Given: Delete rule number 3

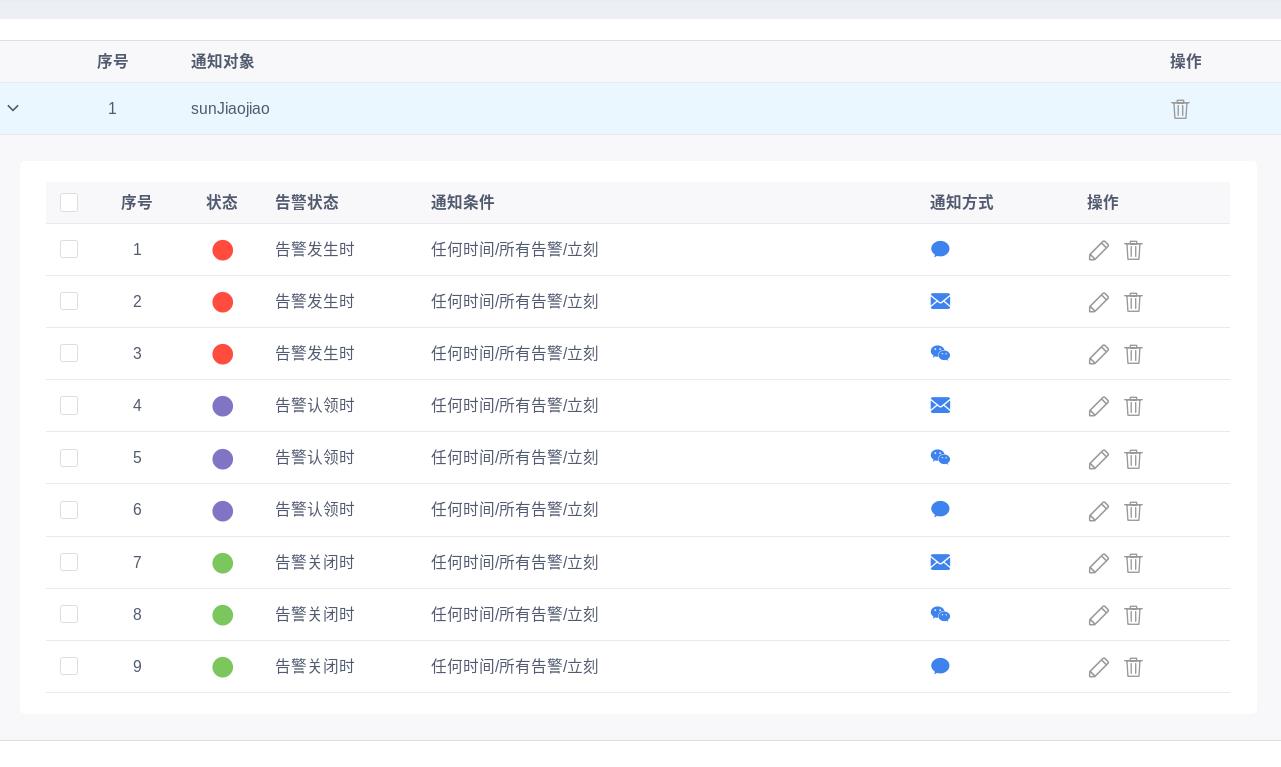Looking at the screenshot, I should (1133, 354).
